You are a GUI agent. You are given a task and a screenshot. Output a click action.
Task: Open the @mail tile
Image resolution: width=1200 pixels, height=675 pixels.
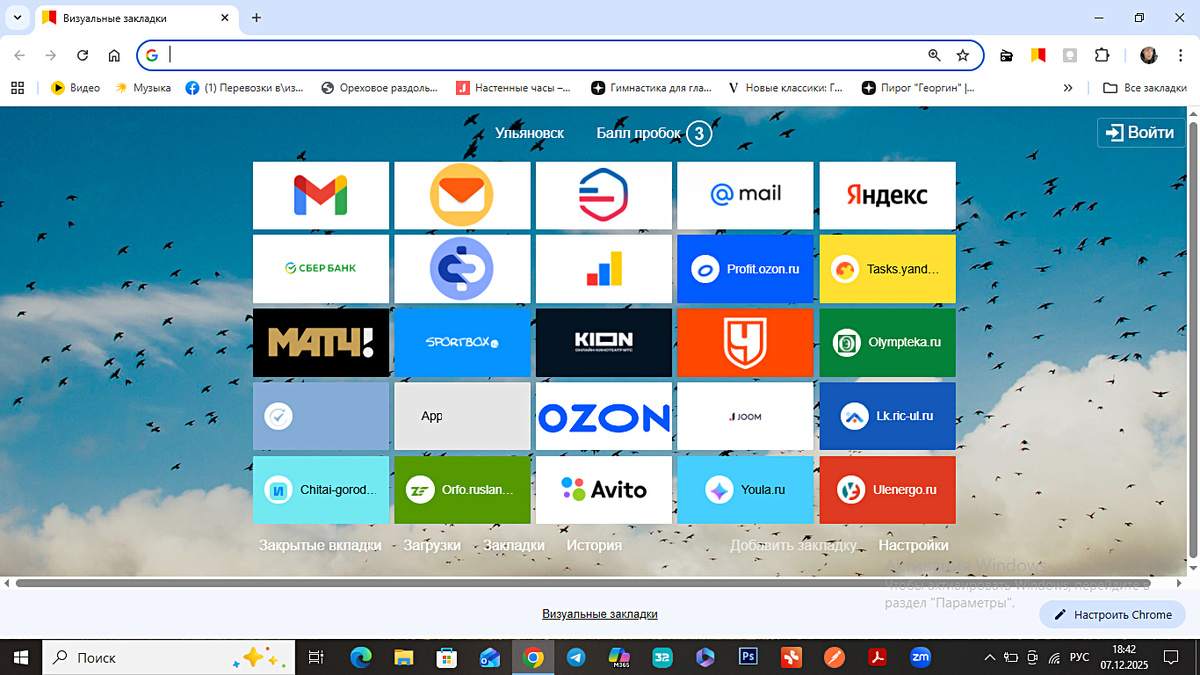tap(745, 195)
